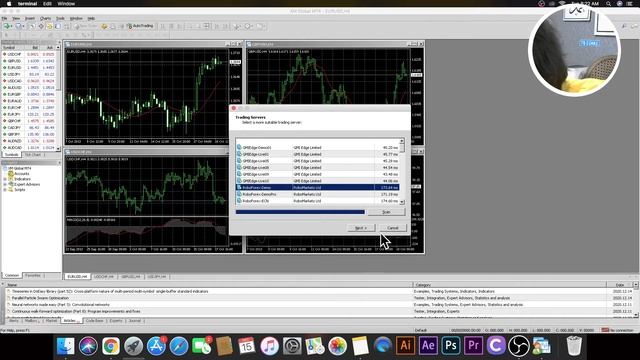Expand the Expert Advisors node in Navigator

pos(5,184)
